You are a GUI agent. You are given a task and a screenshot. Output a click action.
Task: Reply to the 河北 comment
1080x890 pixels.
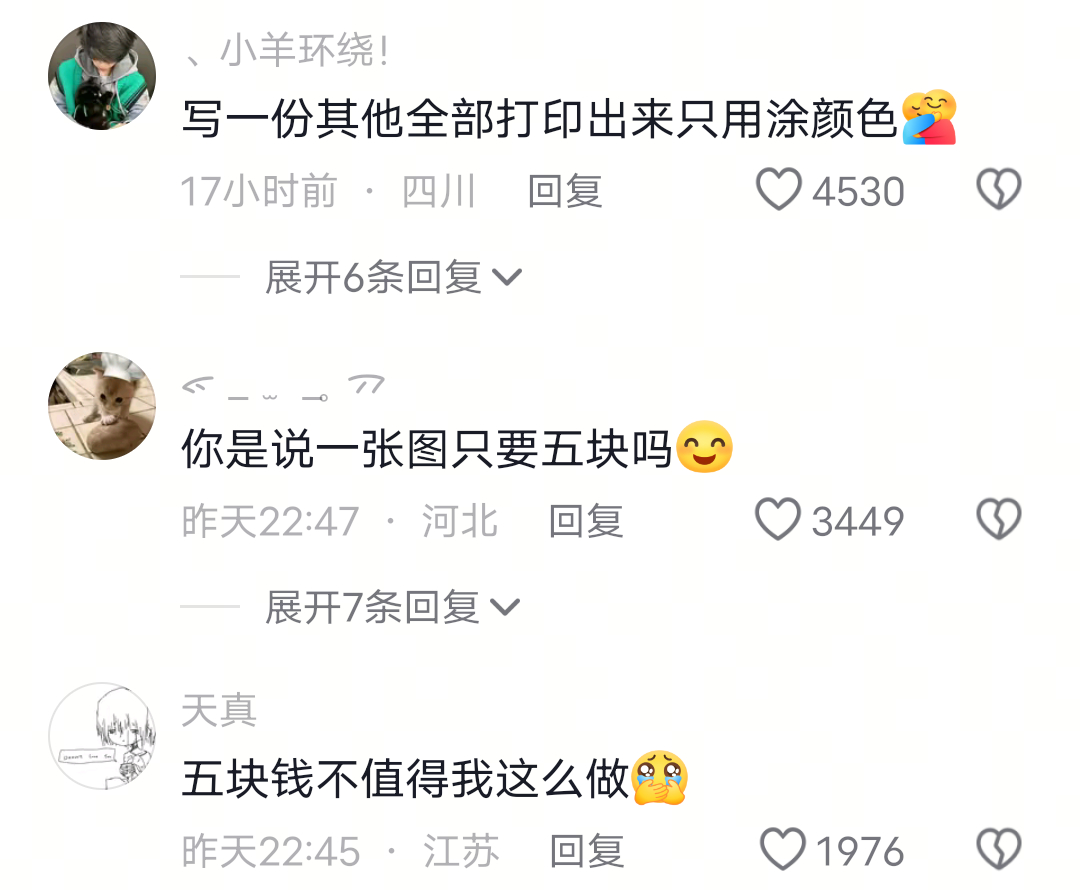coord(586,521)
